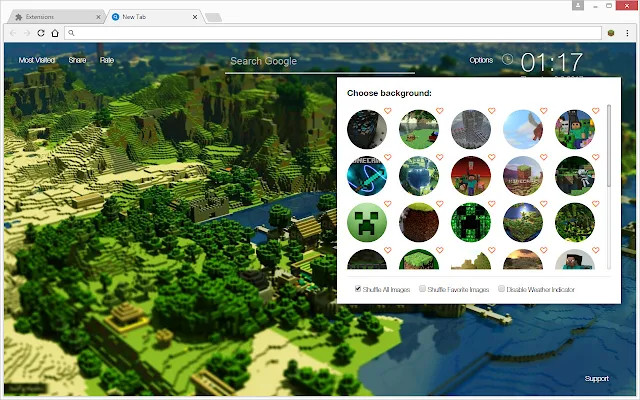The width and height of the screenshot is (640, 400).
Task: Open the user profile icon in title bar
Action: [578, 5]
